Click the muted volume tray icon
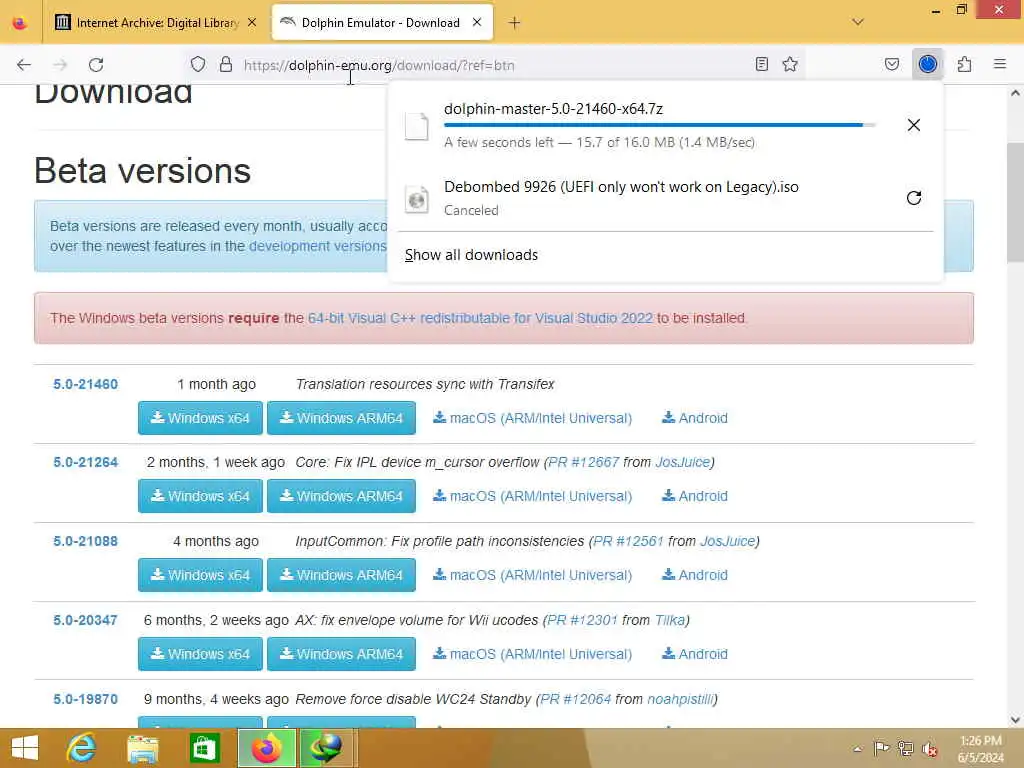Screen dimensions: 1024x768 coord(929,749)
